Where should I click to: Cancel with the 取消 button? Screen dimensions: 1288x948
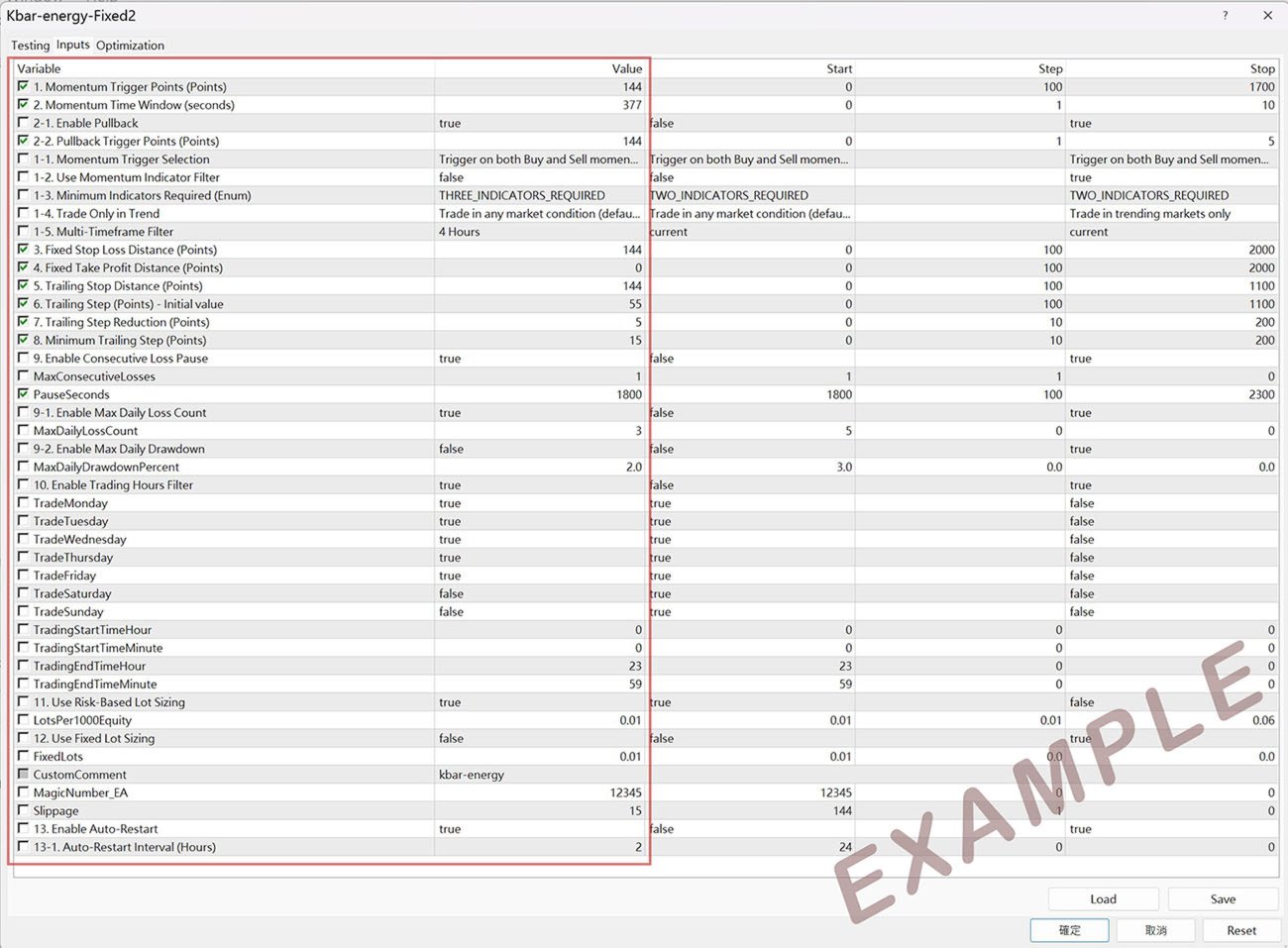tap(1155, 930)
